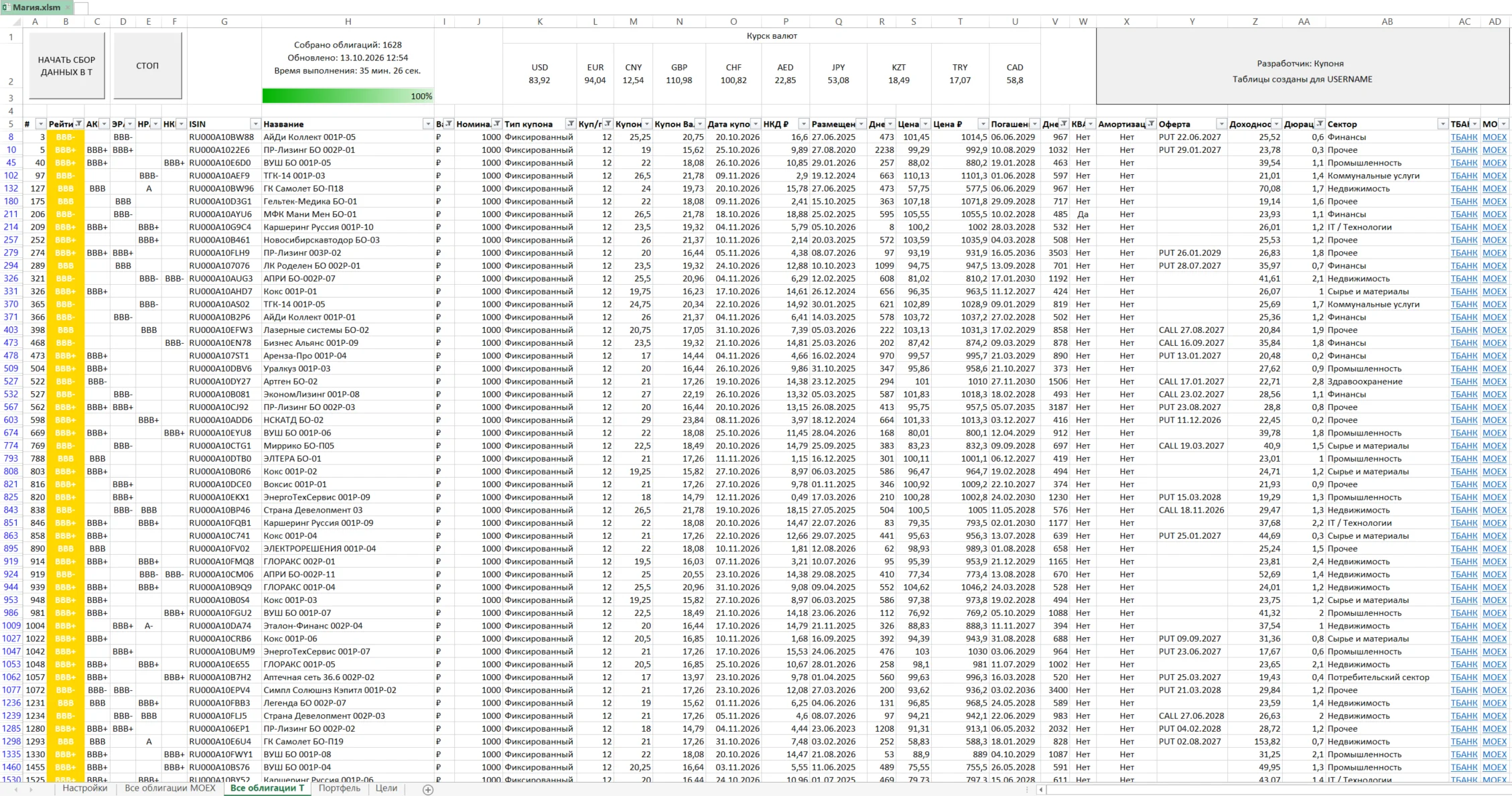Select the Здравоохранение sector cell
The image size is (1512, 796).
[x=1387, y=382]
